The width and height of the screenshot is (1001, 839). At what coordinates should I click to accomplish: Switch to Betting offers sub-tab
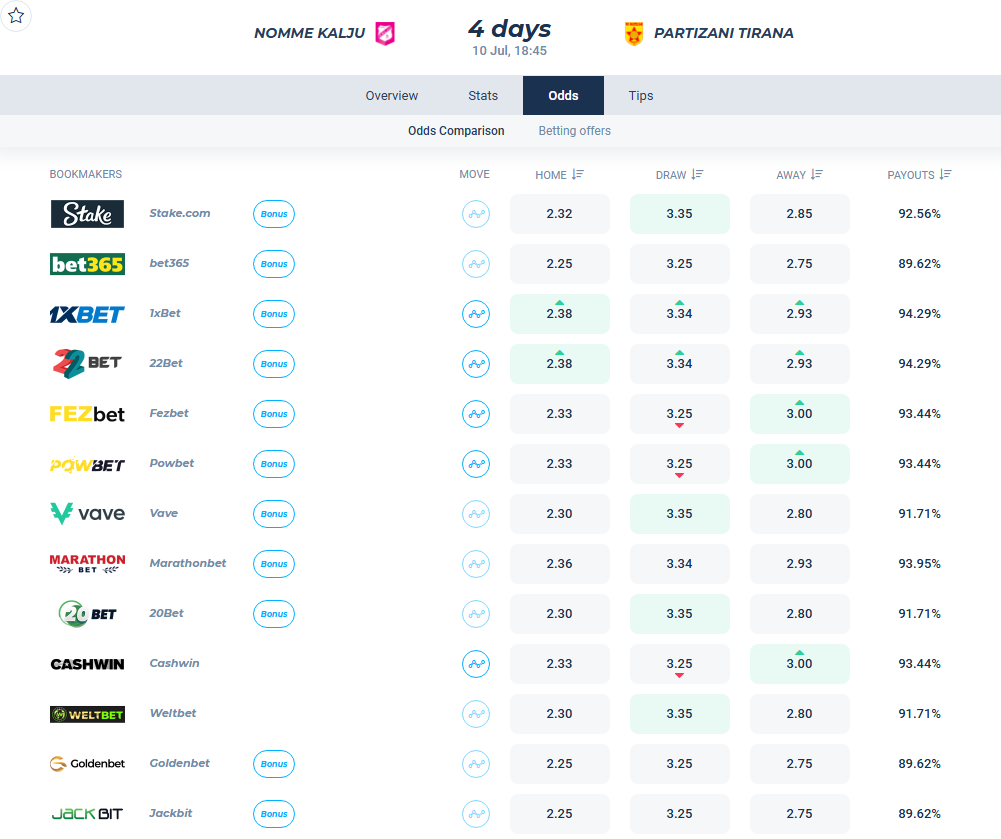[x=575, y=131]
